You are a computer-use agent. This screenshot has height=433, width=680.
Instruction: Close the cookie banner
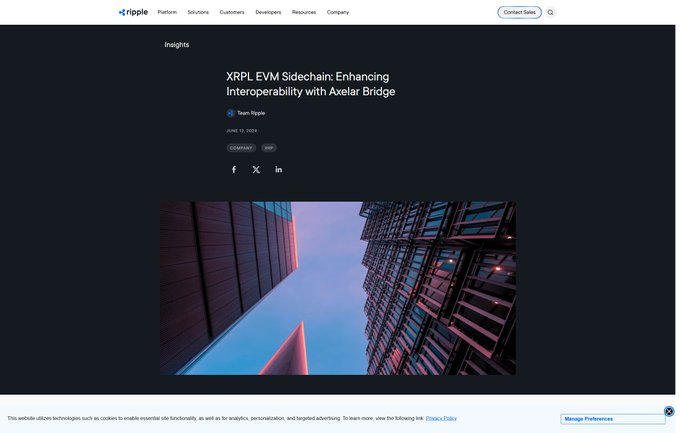pos(669,411)
